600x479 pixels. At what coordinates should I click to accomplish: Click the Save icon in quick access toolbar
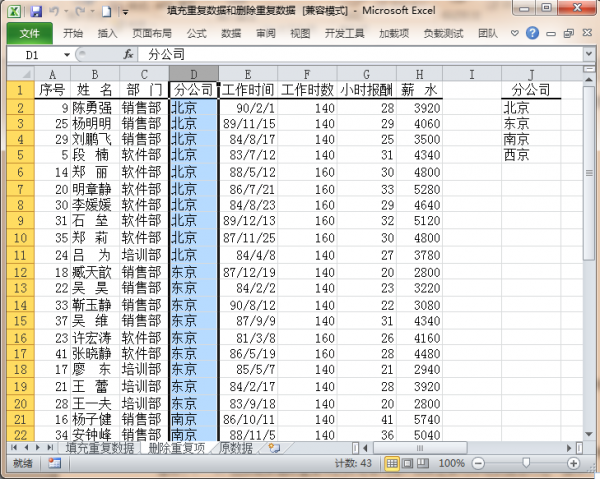click(x=36, y=11)
